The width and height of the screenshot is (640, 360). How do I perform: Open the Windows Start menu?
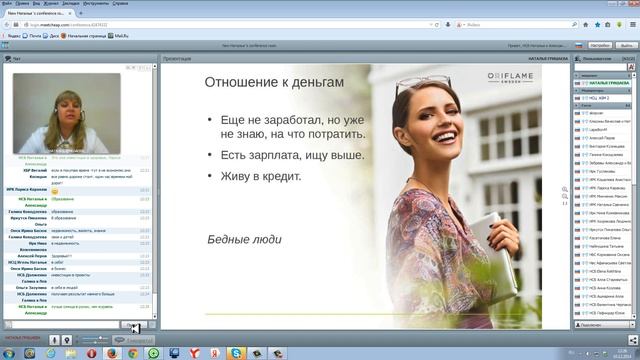point(8,353)
